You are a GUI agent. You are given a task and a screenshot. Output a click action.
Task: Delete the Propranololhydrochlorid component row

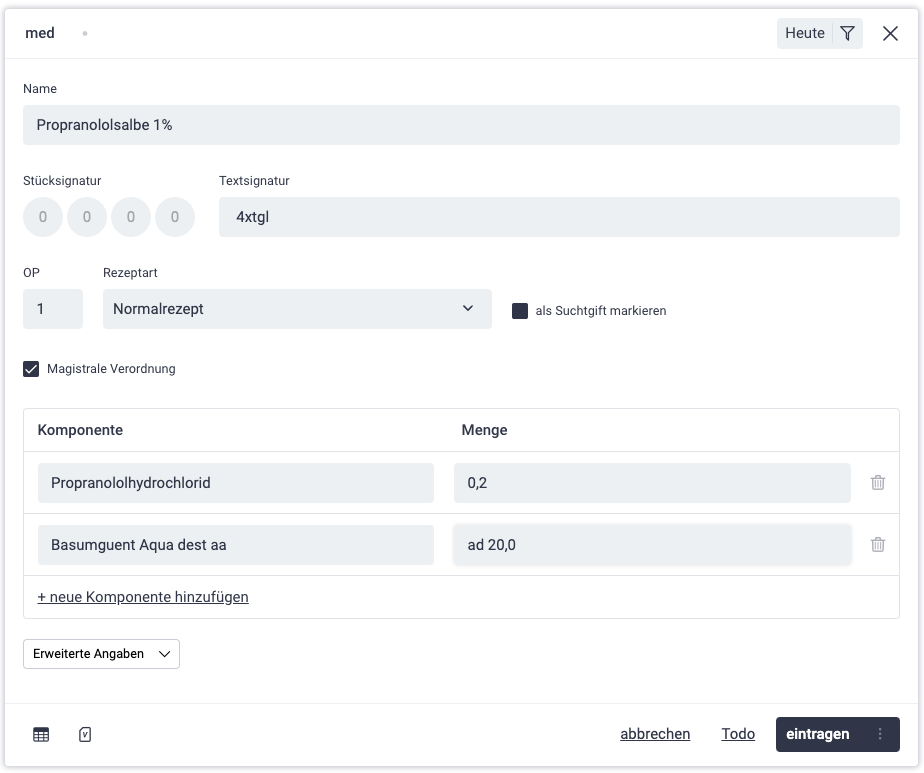tap(877, 483)
